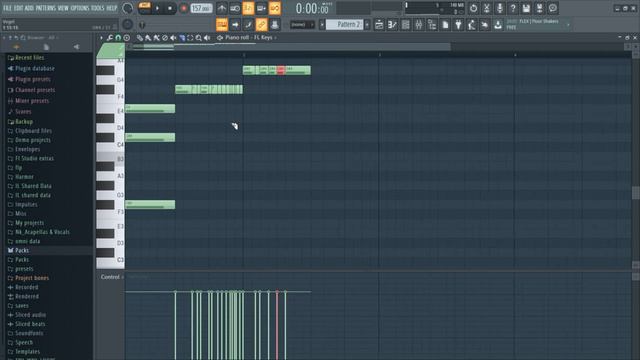Select the Mute tool in piano roll

pos(173,38)
